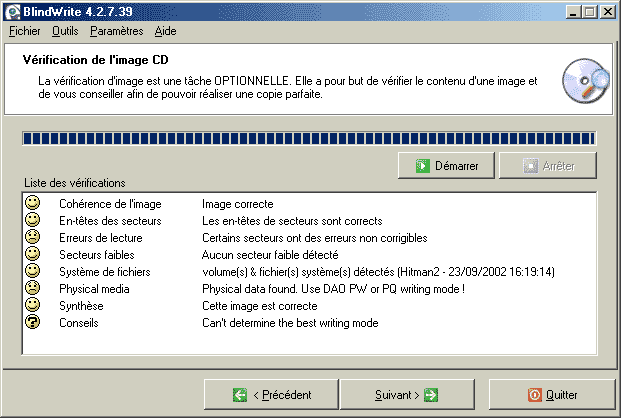621x418 pixels.
Task: Exit the application via the Quitter button
Action: point(552,395)
